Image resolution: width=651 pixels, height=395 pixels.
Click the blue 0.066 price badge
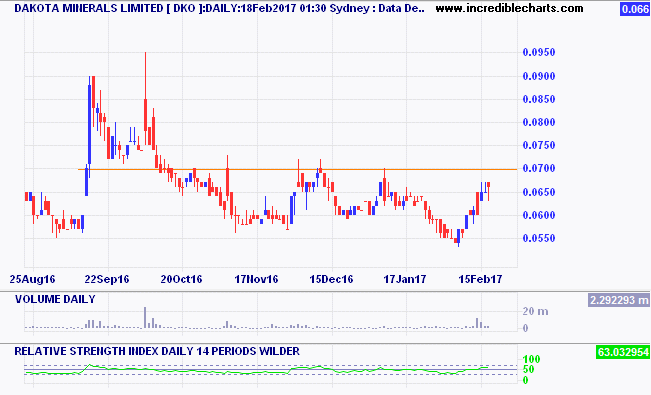tap(635, 9)
